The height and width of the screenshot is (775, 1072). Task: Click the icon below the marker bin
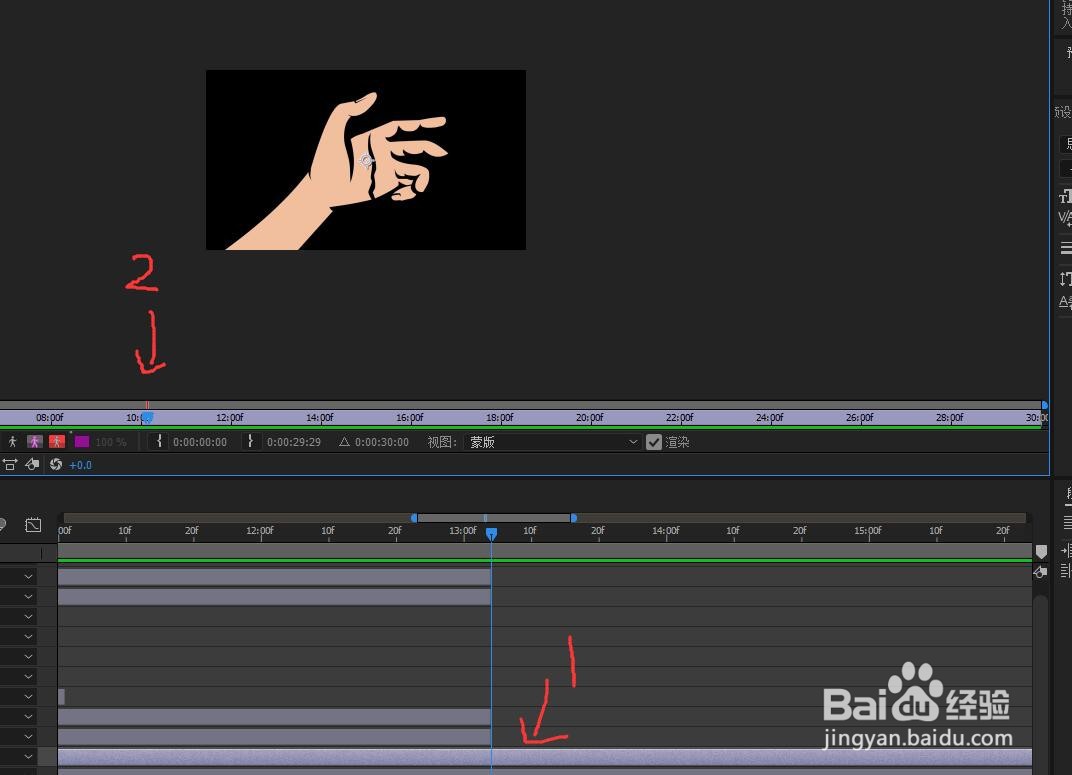[1041, 573]
